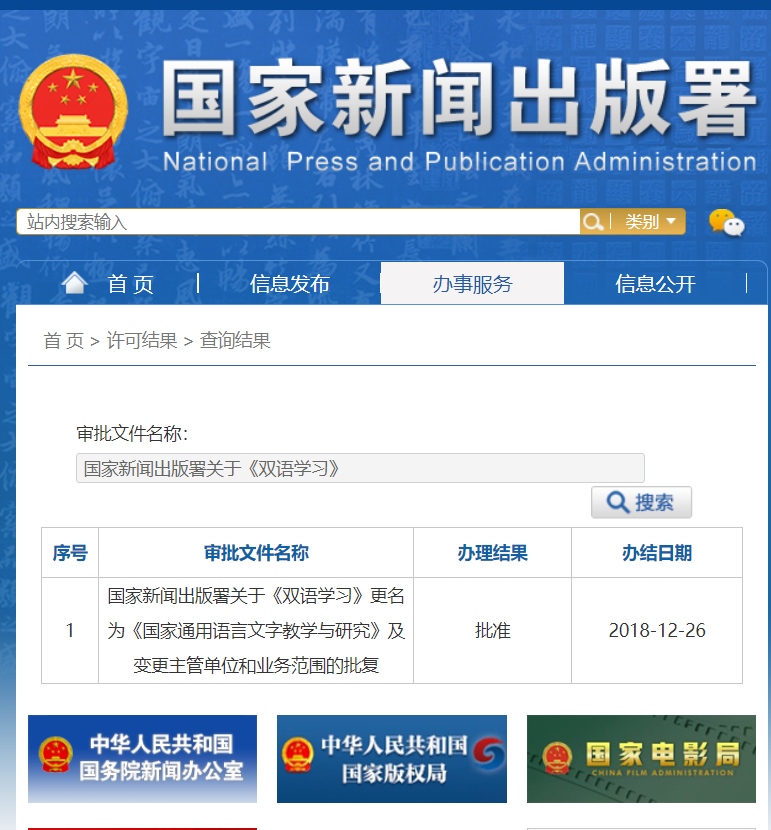Image resolution: width=771 pixels, height=830 pixels.
Task: Click the 序号 column header
Action: click(x=70, y=553)
